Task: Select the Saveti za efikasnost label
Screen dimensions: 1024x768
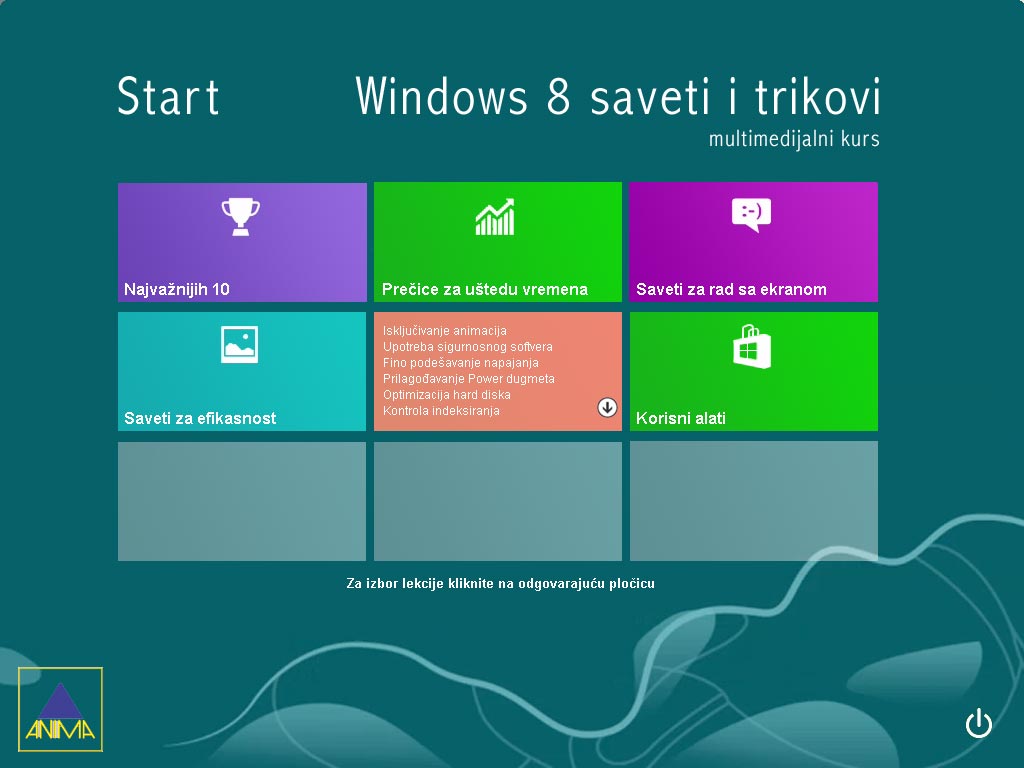Action: point(200,419)
